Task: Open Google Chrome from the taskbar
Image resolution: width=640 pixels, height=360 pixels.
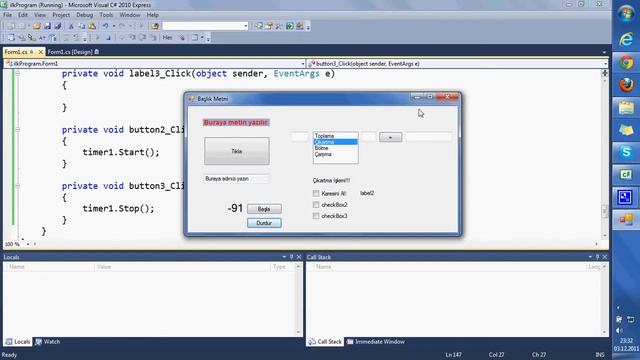Action: (x=626, y=62)
